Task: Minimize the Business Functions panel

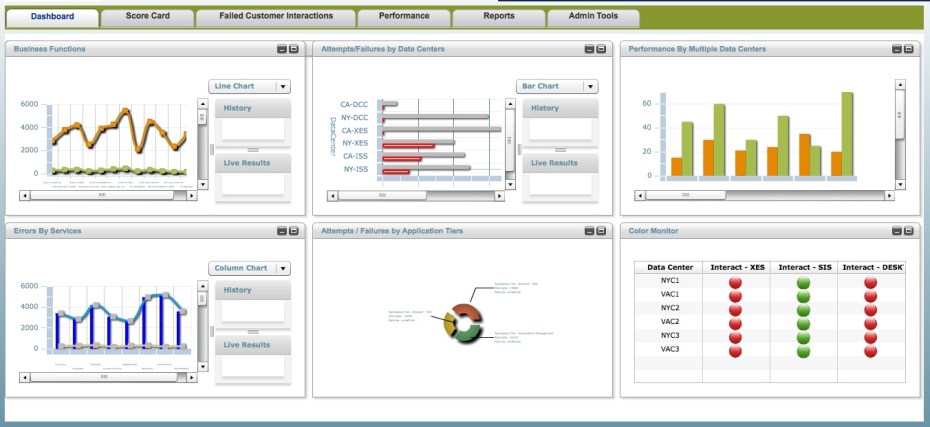Action: point(282,49)
